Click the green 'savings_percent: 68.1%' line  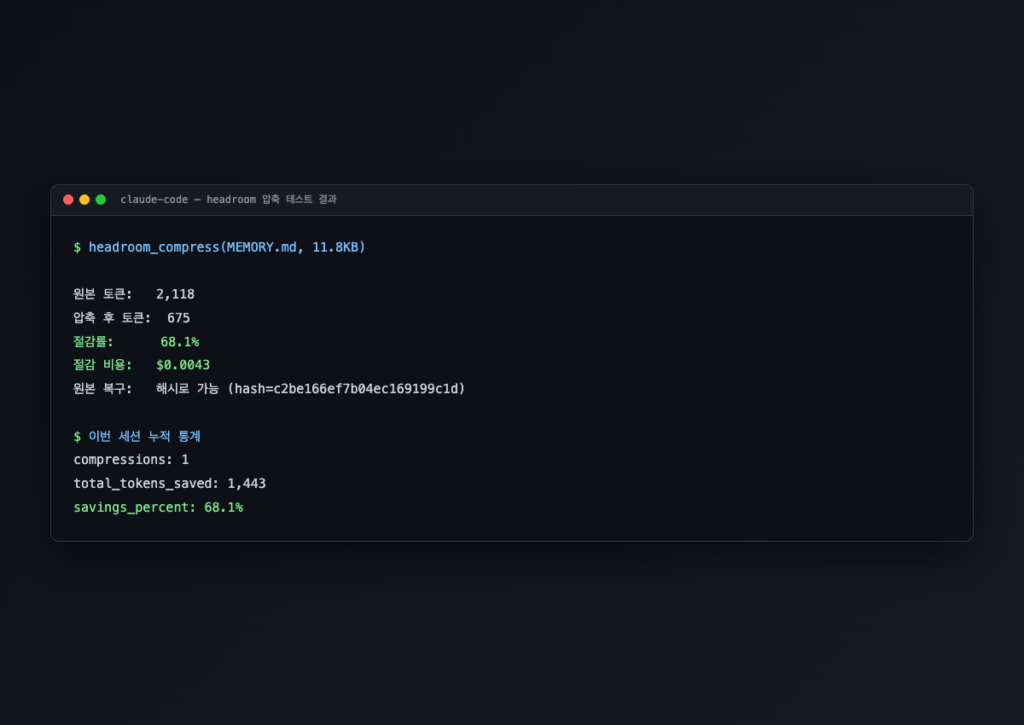click(159, 508)
